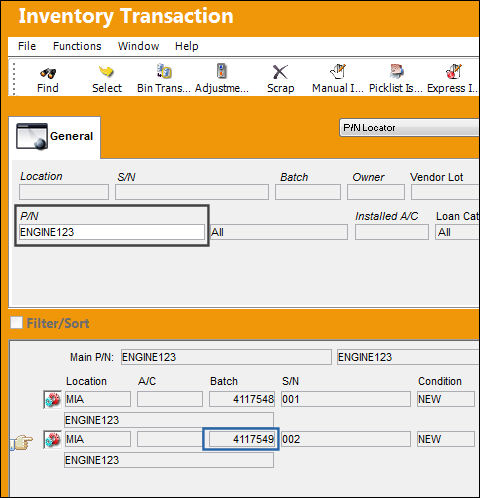Click the Installed A/C input field

point(392,232)
